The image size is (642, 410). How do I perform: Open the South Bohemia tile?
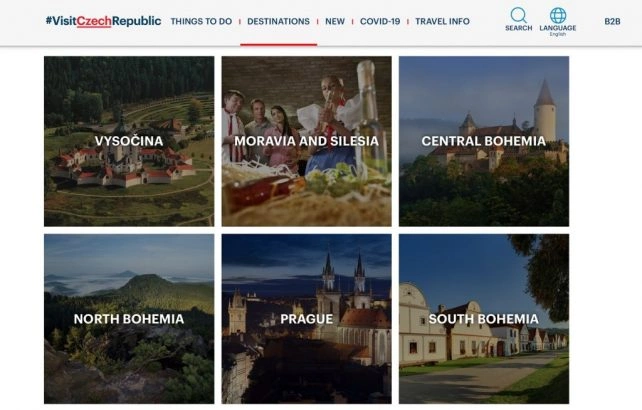point(484,319)
